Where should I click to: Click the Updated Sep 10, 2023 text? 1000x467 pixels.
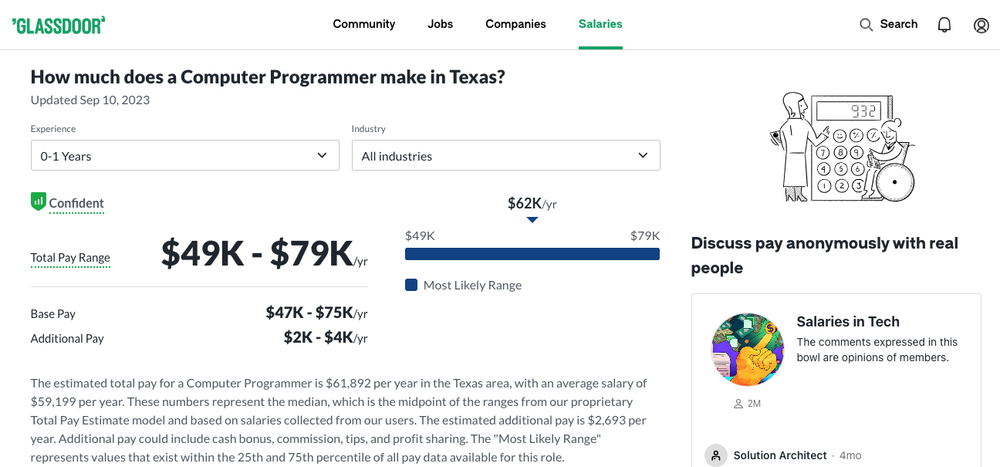90,100
